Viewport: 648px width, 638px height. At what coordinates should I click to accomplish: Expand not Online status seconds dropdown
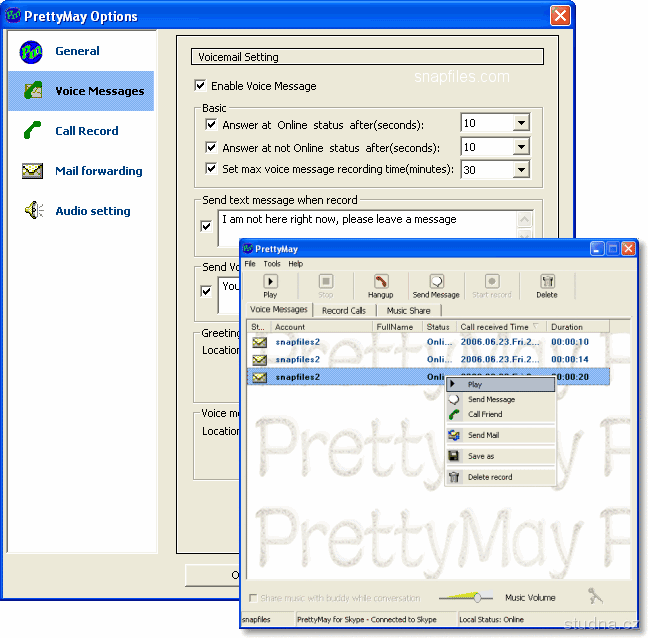click(522, 147)
